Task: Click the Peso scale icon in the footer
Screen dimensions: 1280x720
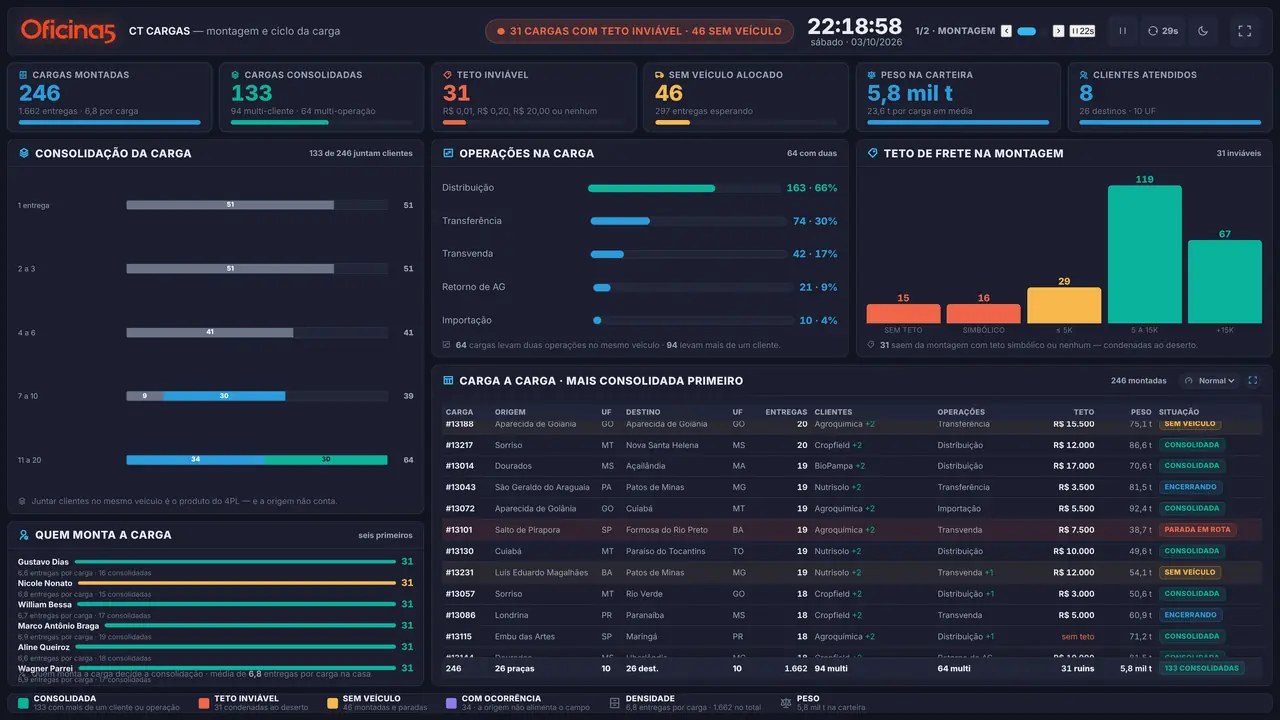Action: 785,703
